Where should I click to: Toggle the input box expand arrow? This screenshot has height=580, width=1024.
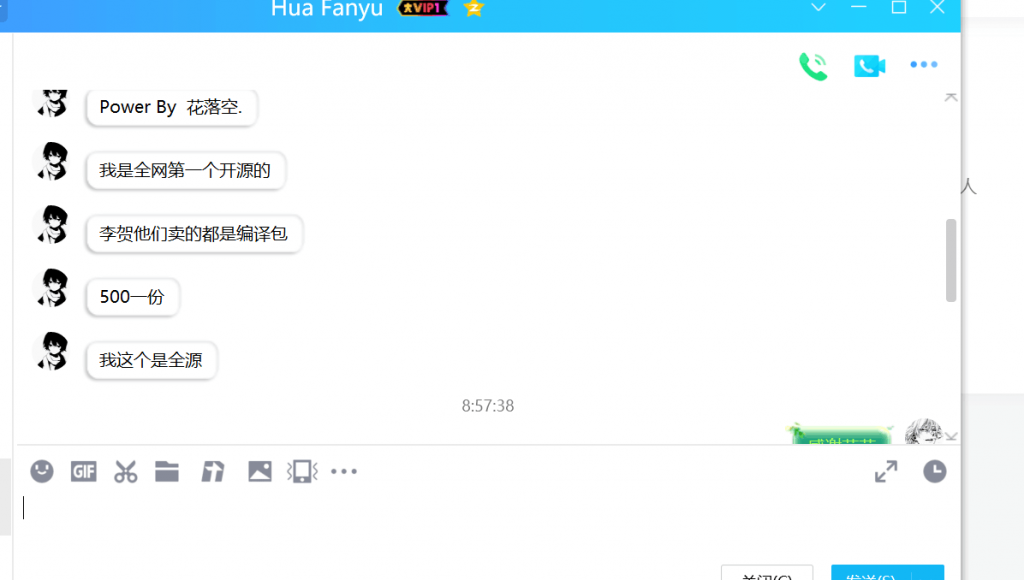[885, 471]
